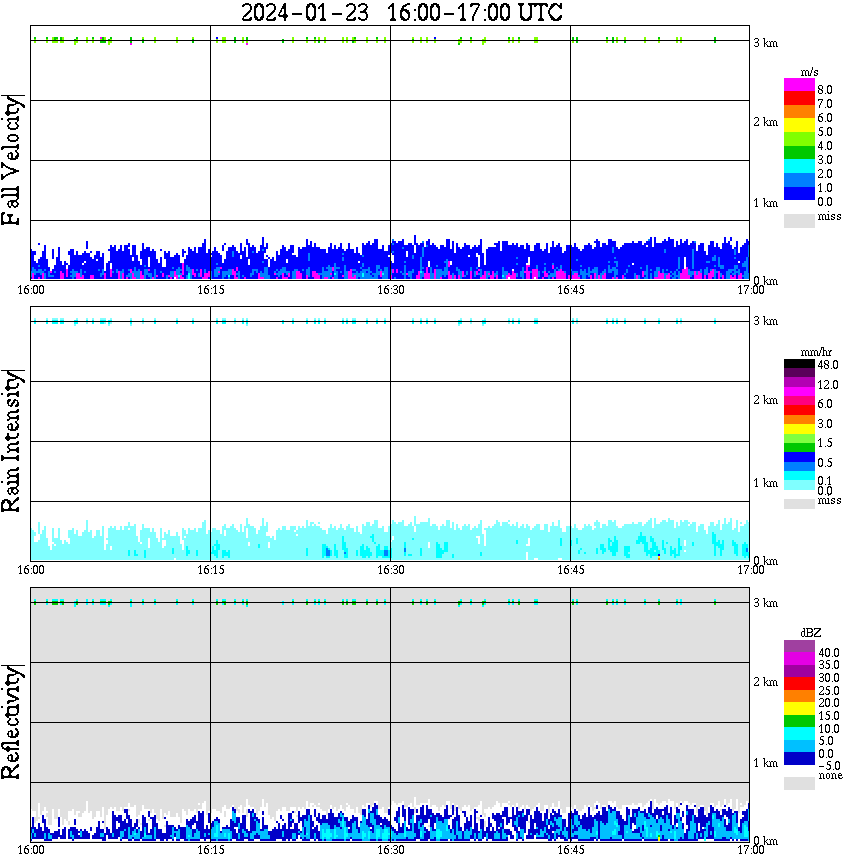Viewport: 850px width, 868px height.
Task: Click the '16:30' time label under the Fall Velocity panel
Action: click(x=390, y=290)
